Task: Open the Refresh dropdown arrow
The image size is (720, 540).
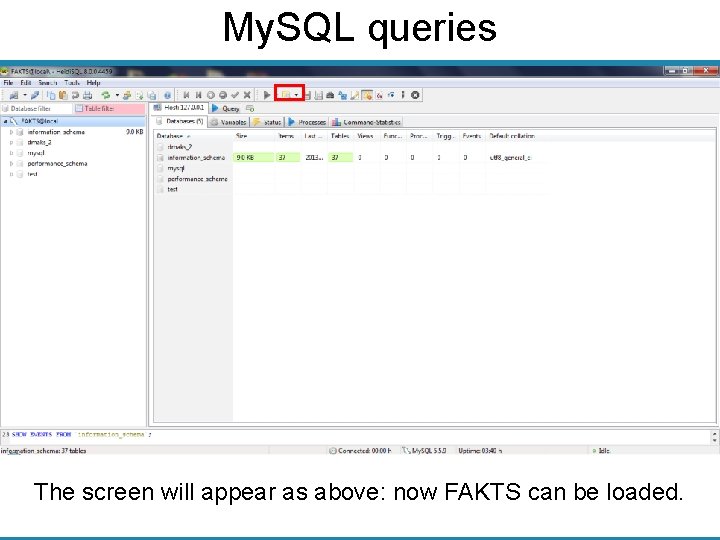Action: (x=117, y=96)
